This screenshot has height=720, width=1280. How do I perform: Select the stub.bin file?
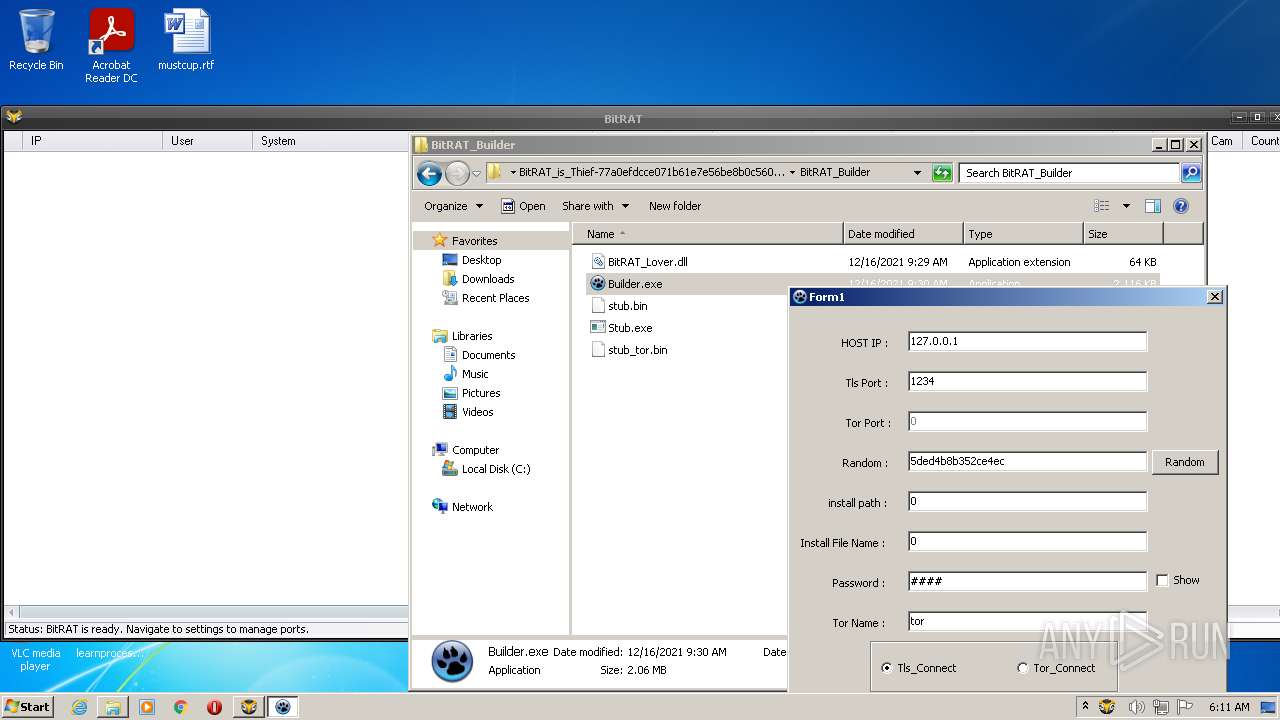627,306
